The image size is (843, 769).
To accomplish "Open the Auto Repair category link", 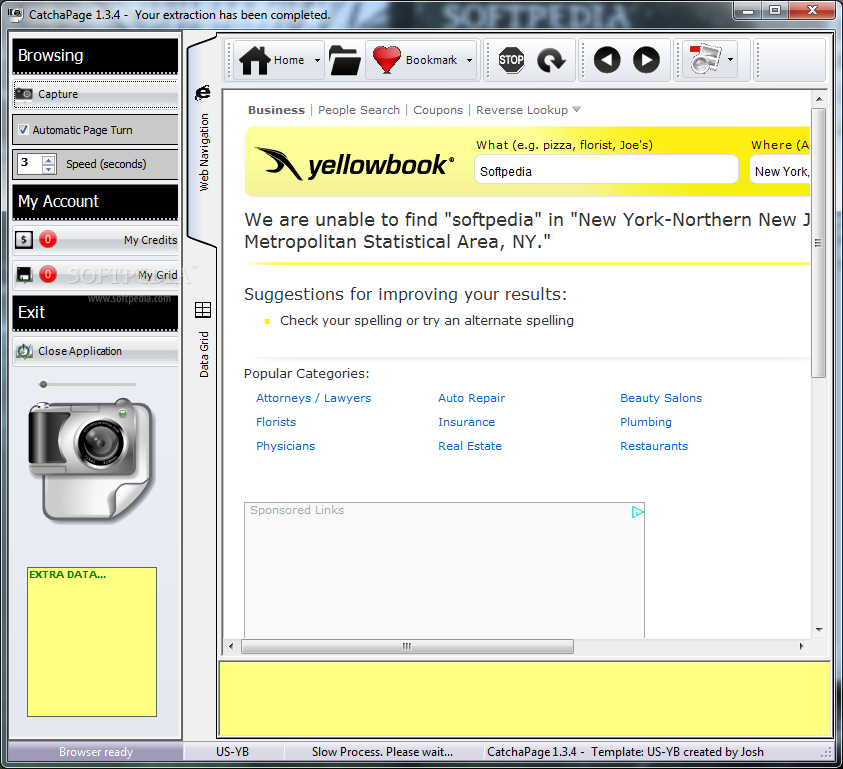I will coord(471,398).
